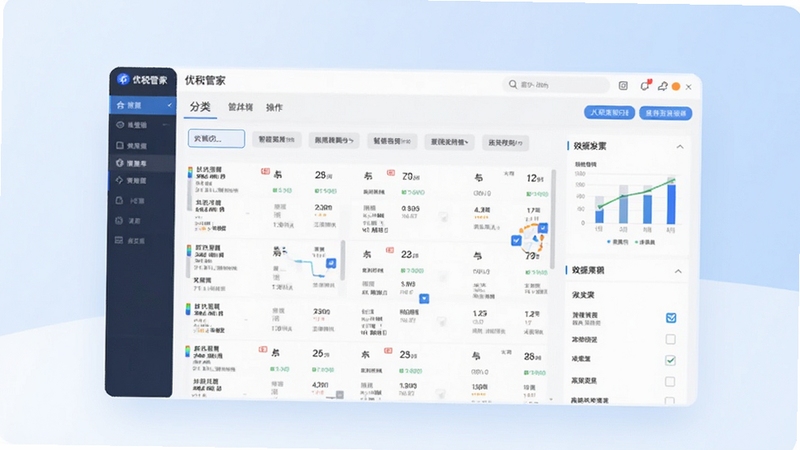
Task: Open the first gray filter chip after the input box
Action: pyautogui.click(x=277, y=139)
